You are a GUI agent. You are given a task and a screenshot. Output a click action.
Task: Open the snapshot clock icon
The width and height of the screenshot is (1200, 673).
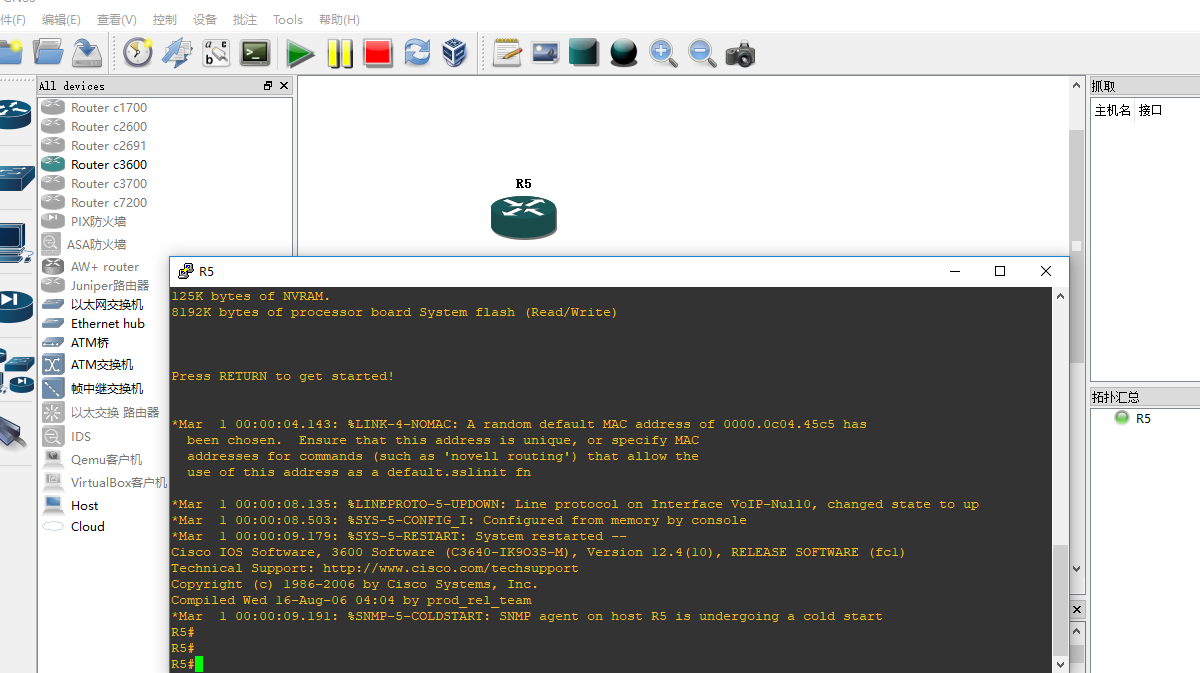pyautogui.click(x=137, y=52)
